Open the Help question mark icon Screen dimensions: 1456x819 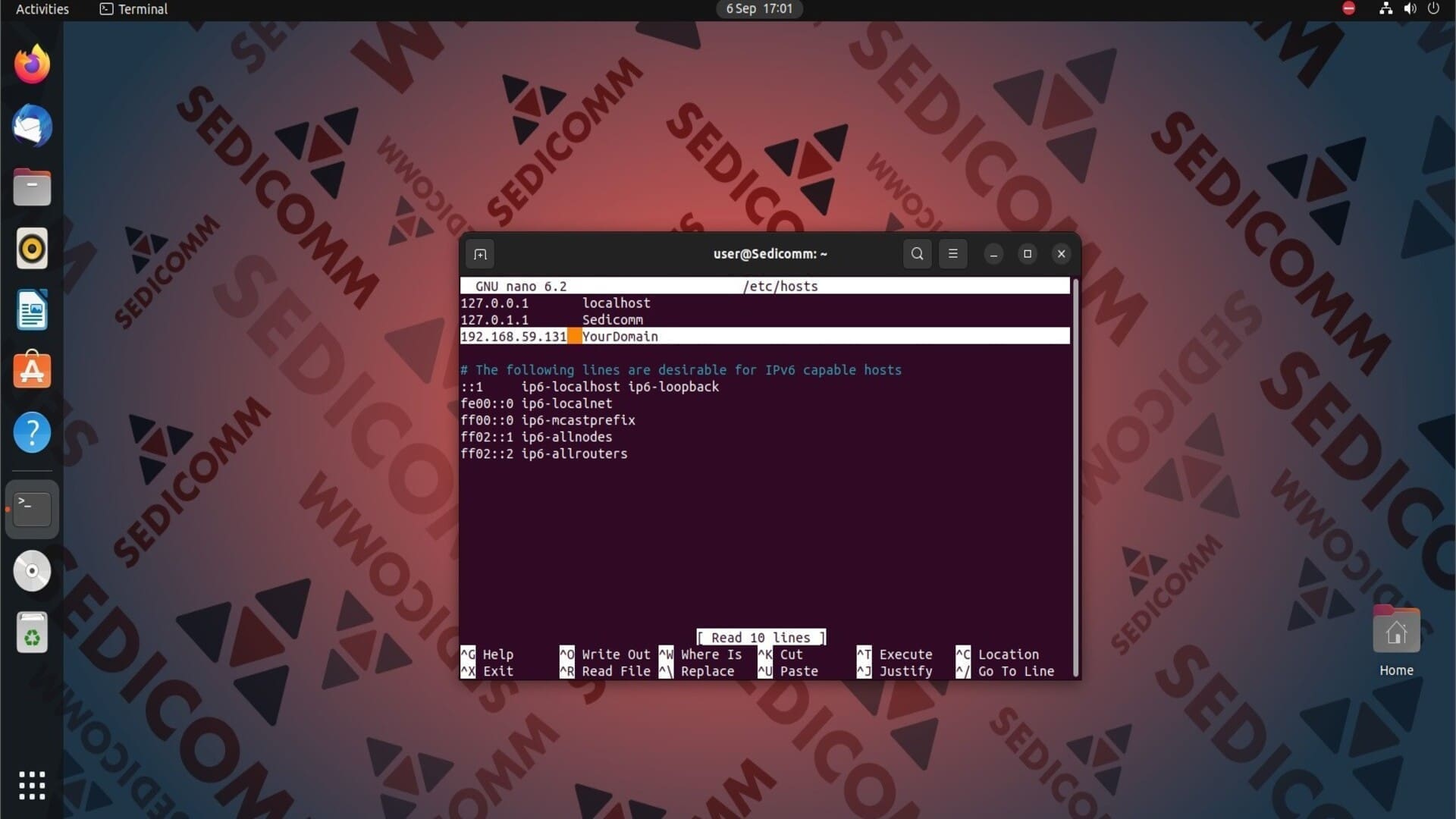tap(32, 432)
